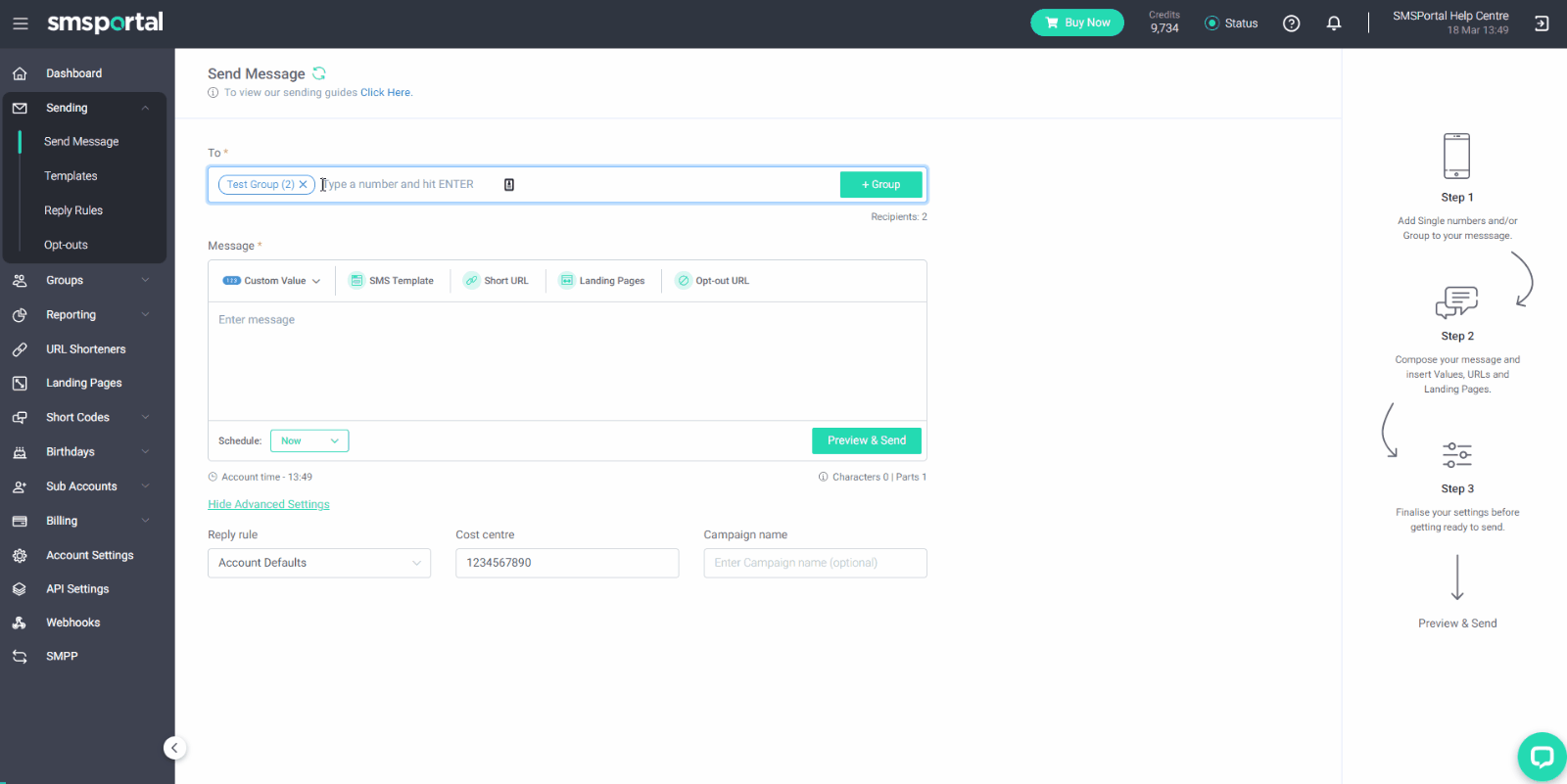This screenshot has width=1567, height=784.
Task: Collapse the sidebar with the arrow button
Action: (x=174, y=748)
